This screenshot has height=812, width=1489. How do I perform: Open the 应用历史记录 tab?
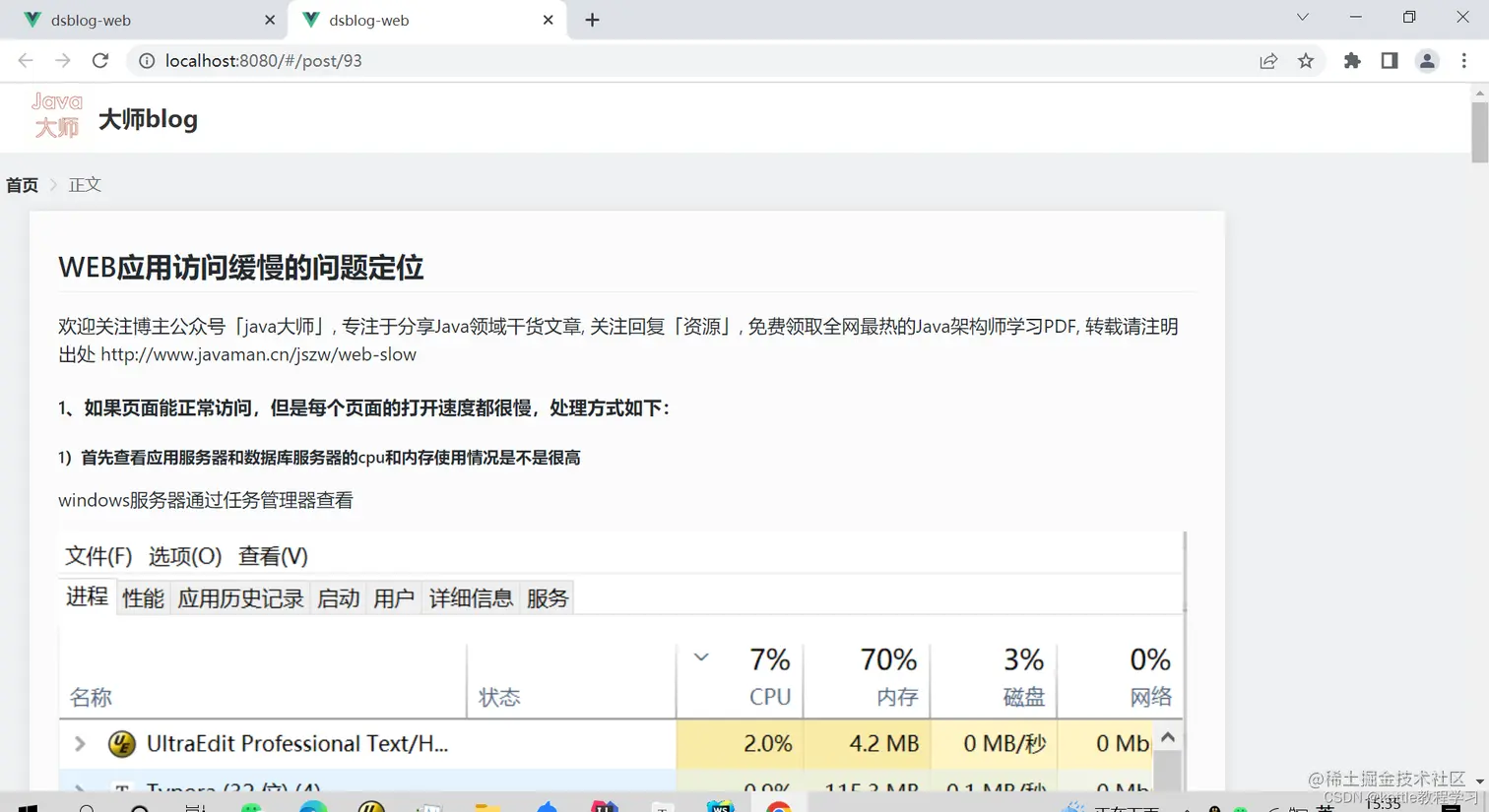[240, 598]
